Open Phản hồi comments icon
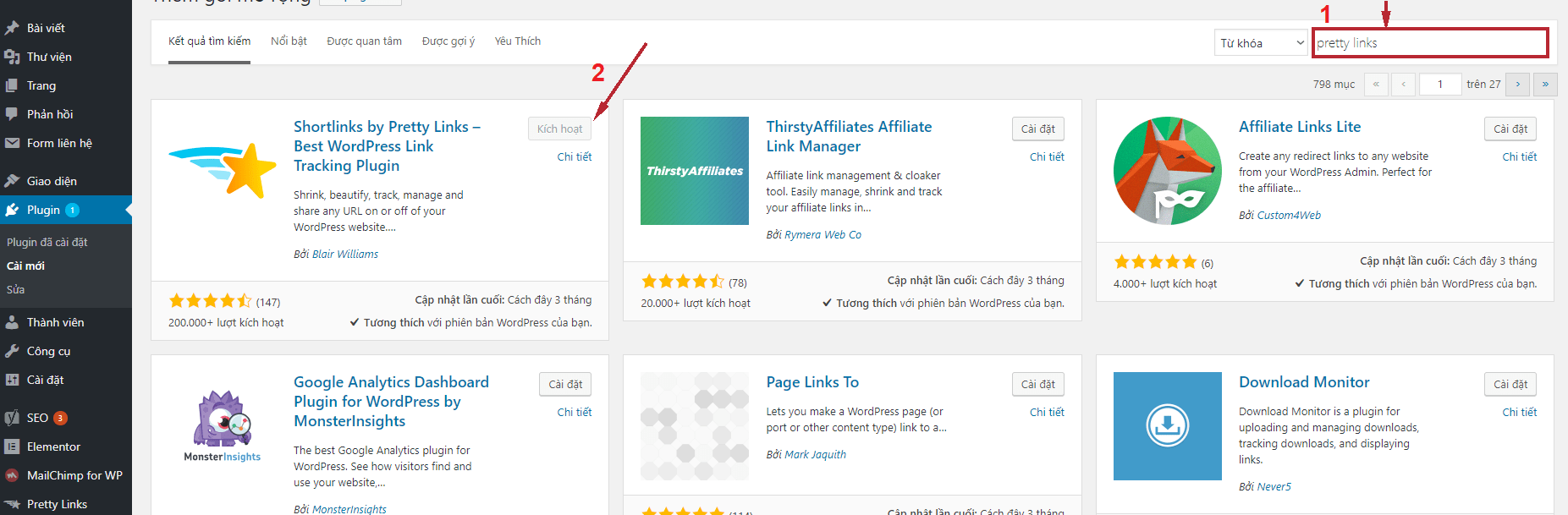The height and width of the screenshot is (515, 1568). pos(12,114)
